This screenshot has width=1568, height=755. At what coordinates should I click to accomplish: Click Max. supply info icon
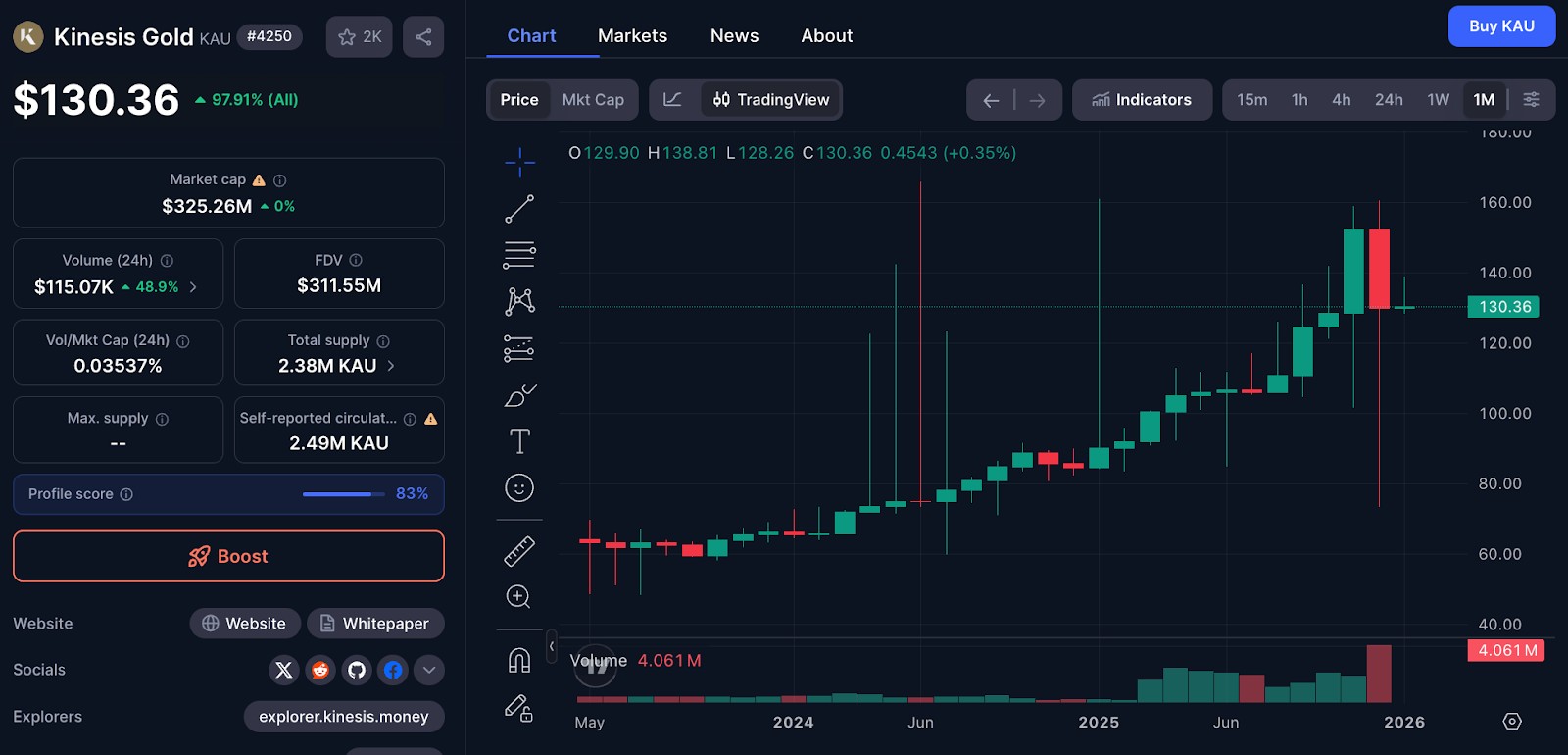pyautogui.click(x=163, y=419)
